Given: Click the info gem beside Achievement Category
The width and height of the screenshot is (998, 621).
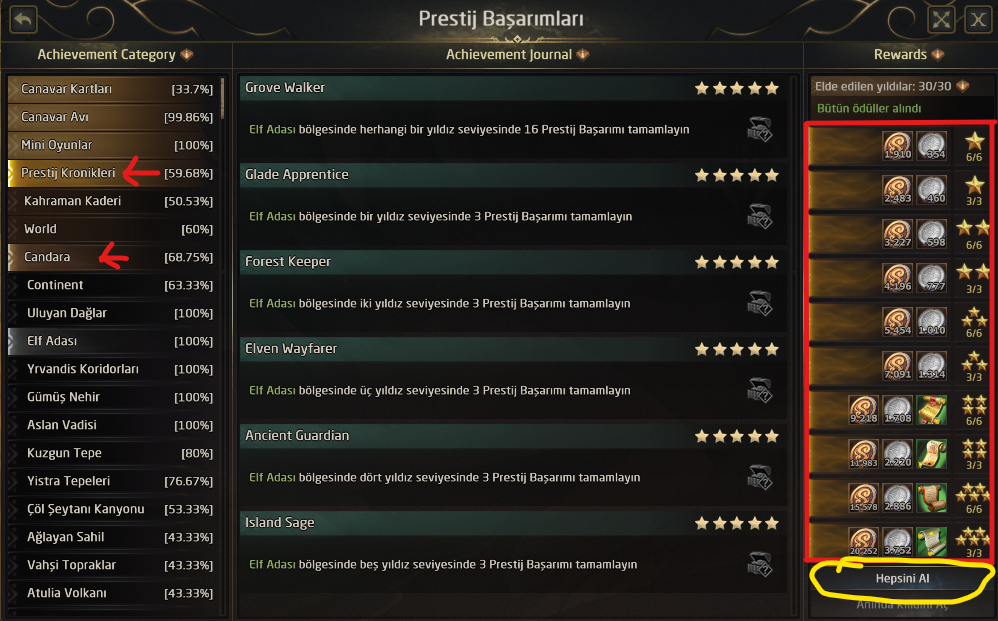Looking at the screenshot, I should pos(187,55).
